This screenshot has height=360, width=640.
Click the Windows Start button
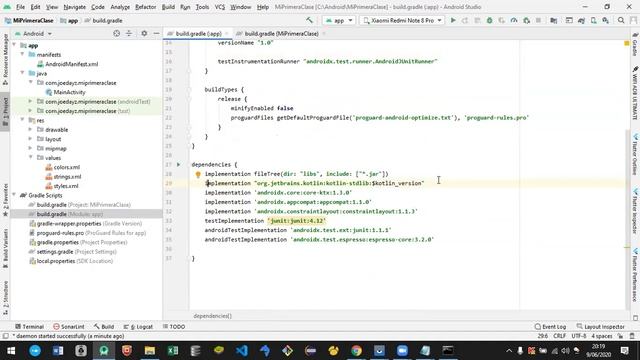[x=11, y=350]
